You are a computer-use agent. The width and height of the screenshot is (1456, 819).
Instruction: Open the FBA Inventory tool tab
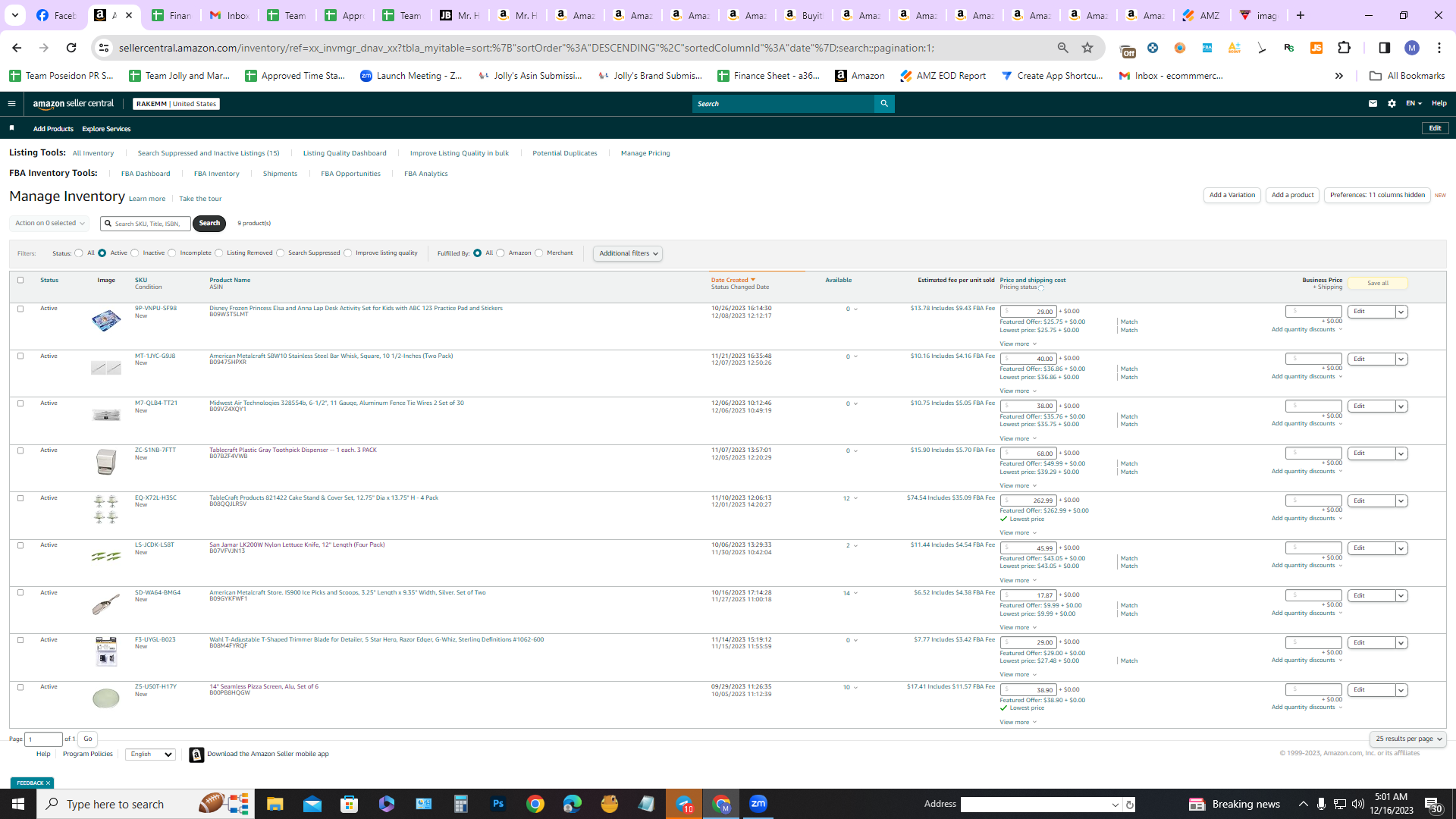tap(217, 174)
